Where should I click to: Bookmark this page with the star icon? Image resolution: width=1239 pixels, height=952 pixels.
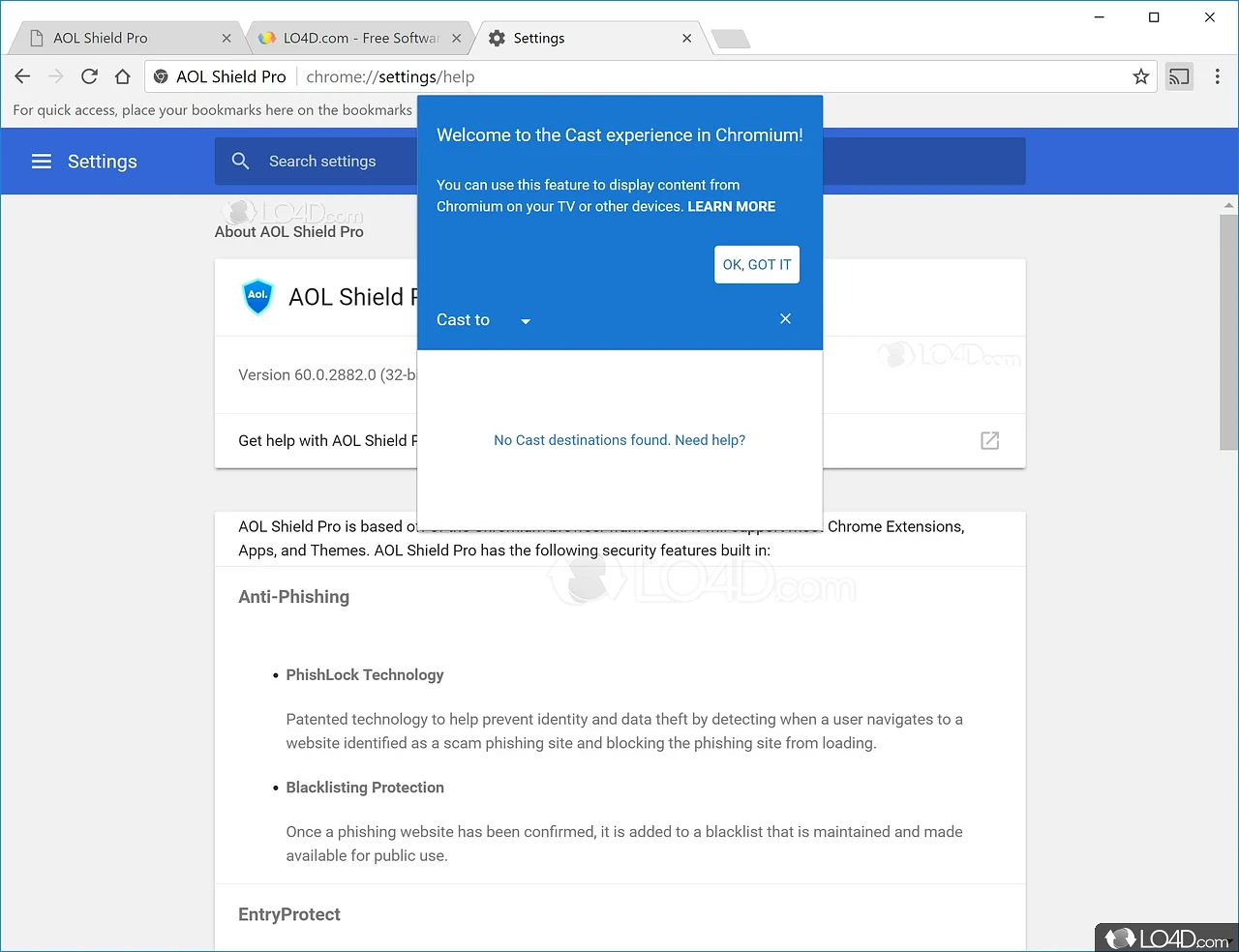[x=1141, y=76]
